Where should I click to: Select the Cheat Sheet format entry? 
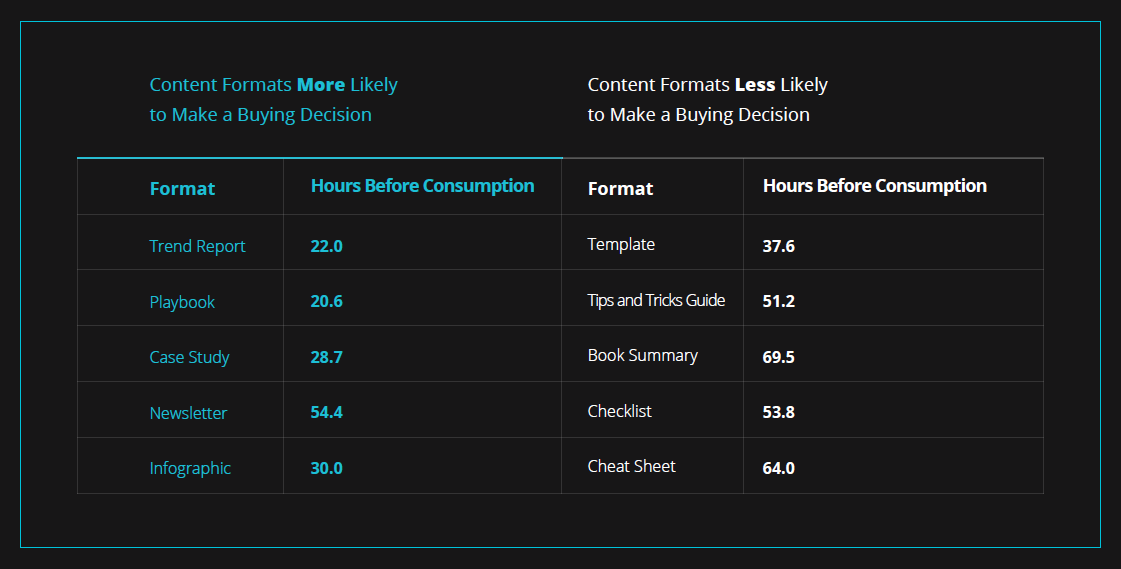coord(631,466)
